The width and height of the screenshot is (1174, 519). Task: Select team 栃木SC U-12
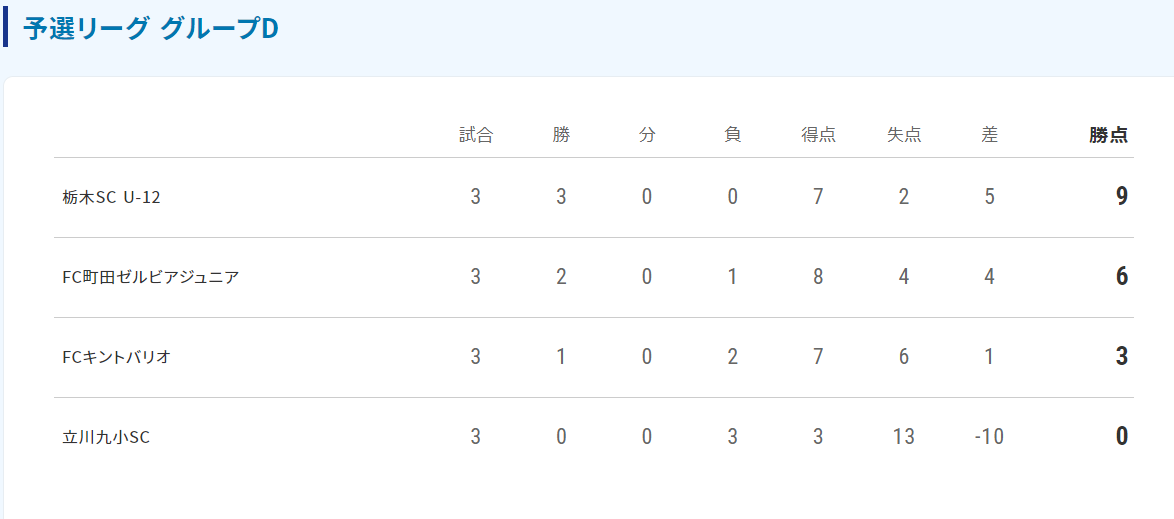point(112,197)
